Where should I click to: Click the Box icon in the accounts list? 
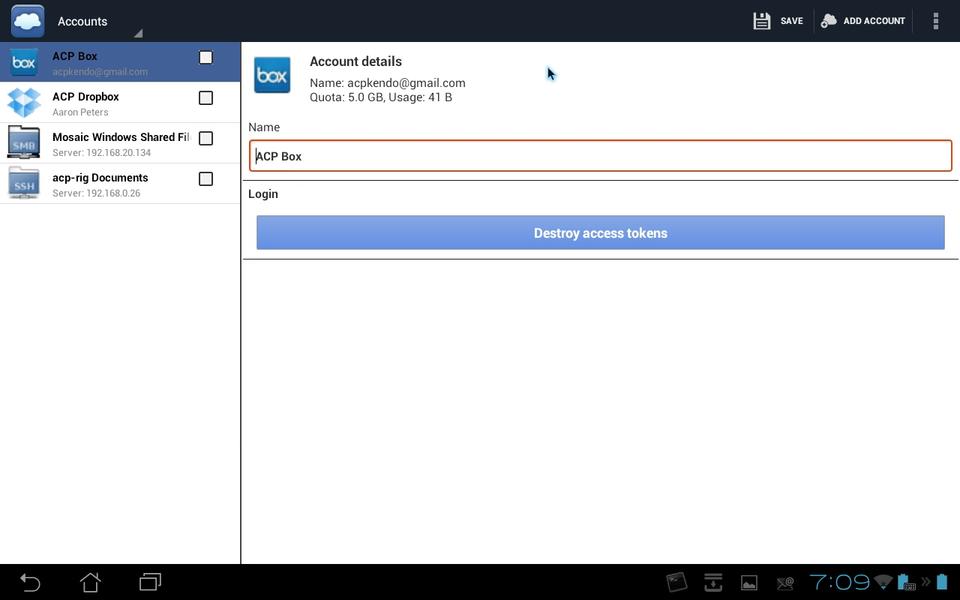24,63
